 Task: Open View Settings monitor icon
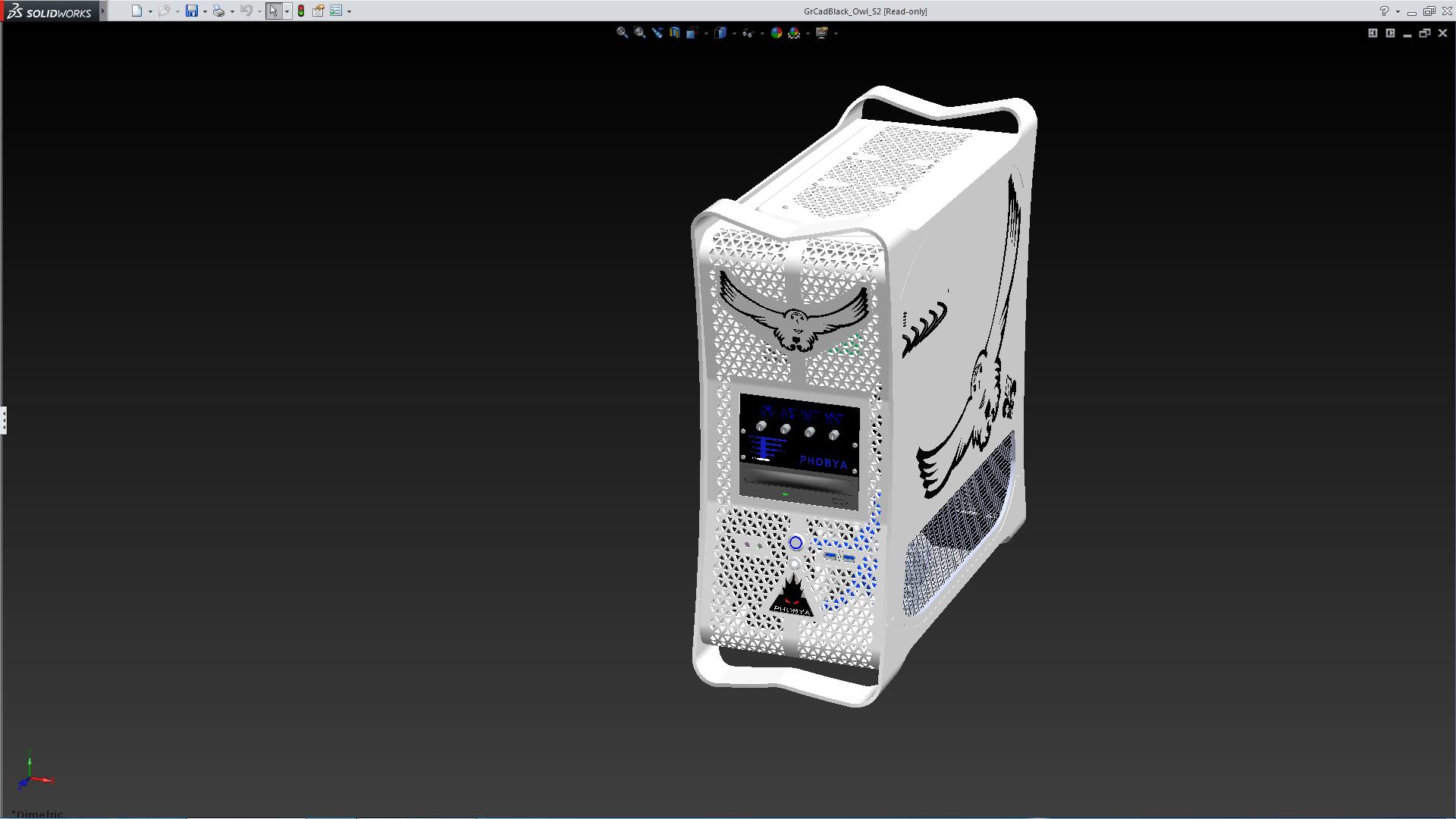(x=821, y=33)
